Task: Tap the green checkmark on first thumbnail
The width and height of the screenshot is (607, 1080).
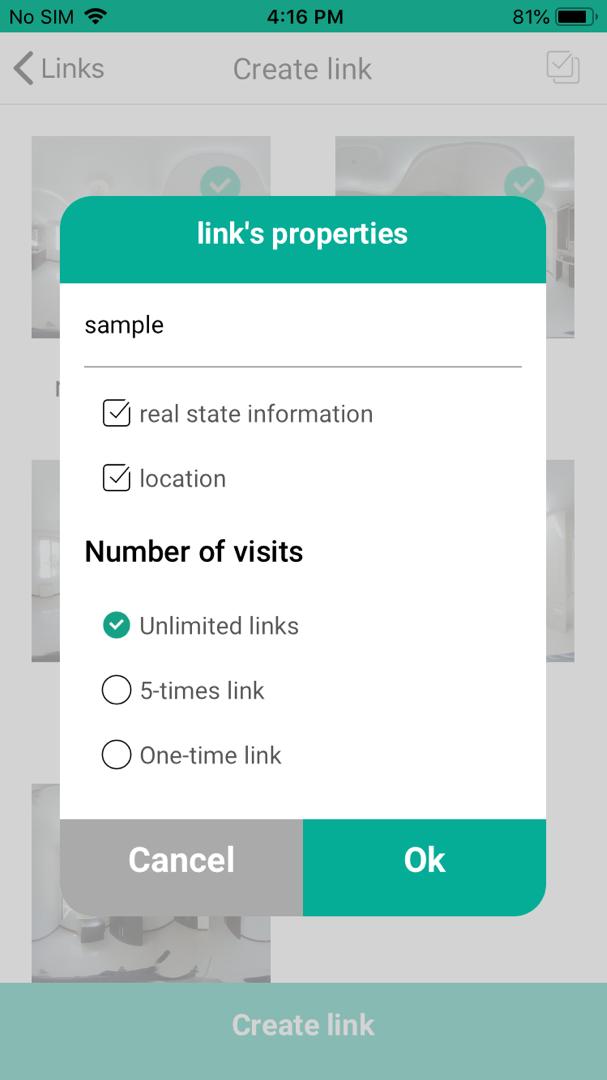Action: (x=220, y=186)
